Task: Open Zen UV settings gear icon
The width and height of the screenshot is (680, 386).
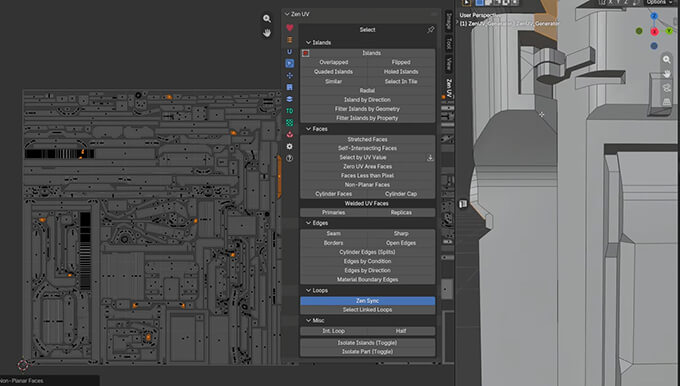Action: pyautogui.click(x=290, y=147)
